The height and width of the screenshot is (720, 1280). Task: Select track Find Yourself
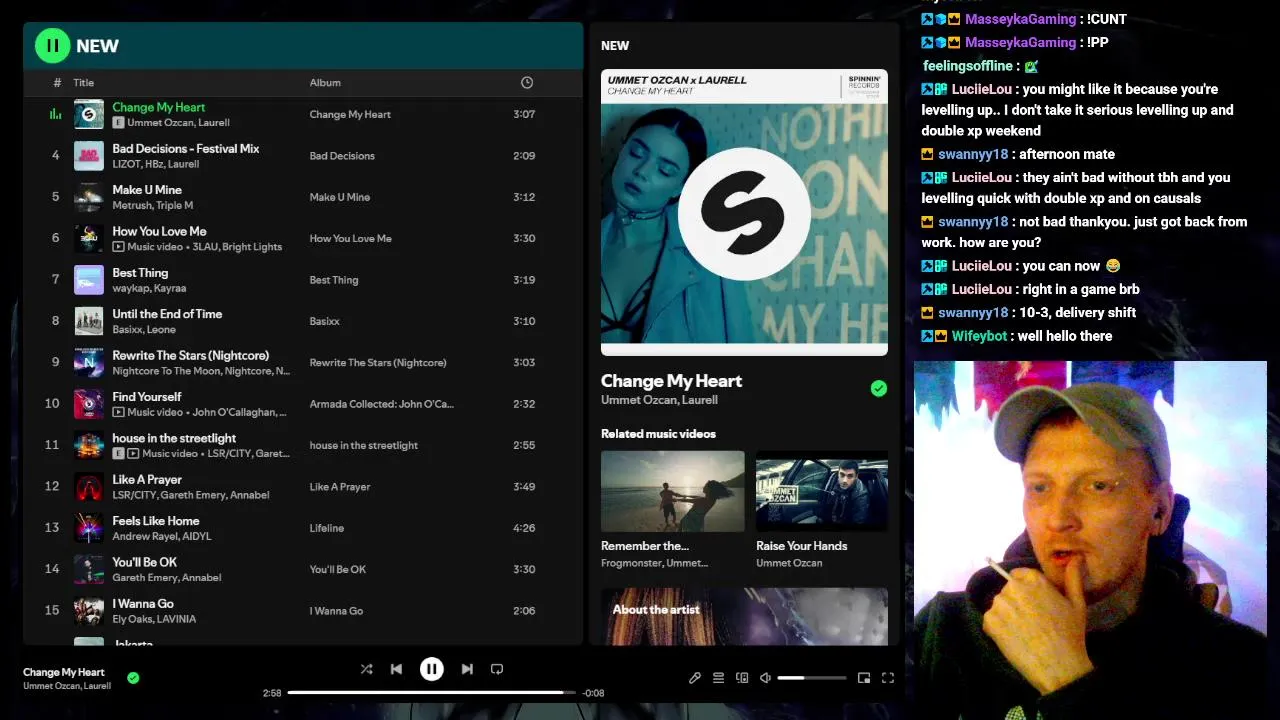click(146, 397)
